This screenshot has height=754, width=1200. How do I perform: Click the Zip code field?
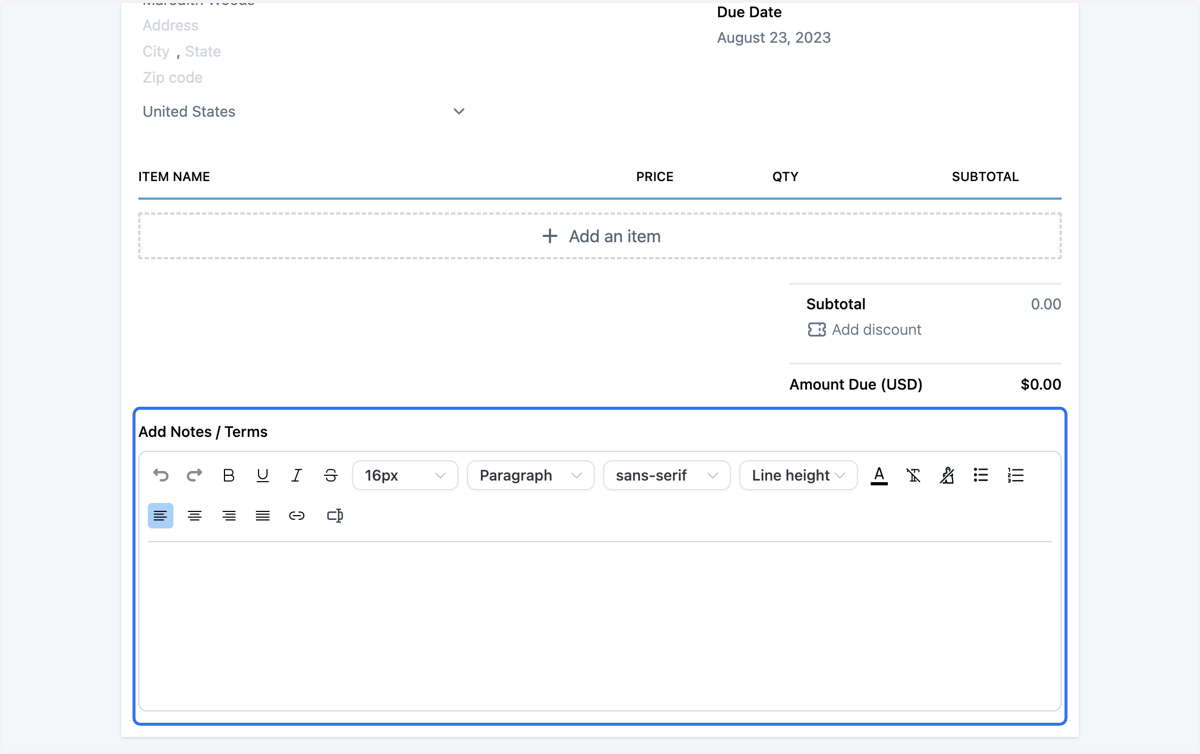[x=173, y=77]
